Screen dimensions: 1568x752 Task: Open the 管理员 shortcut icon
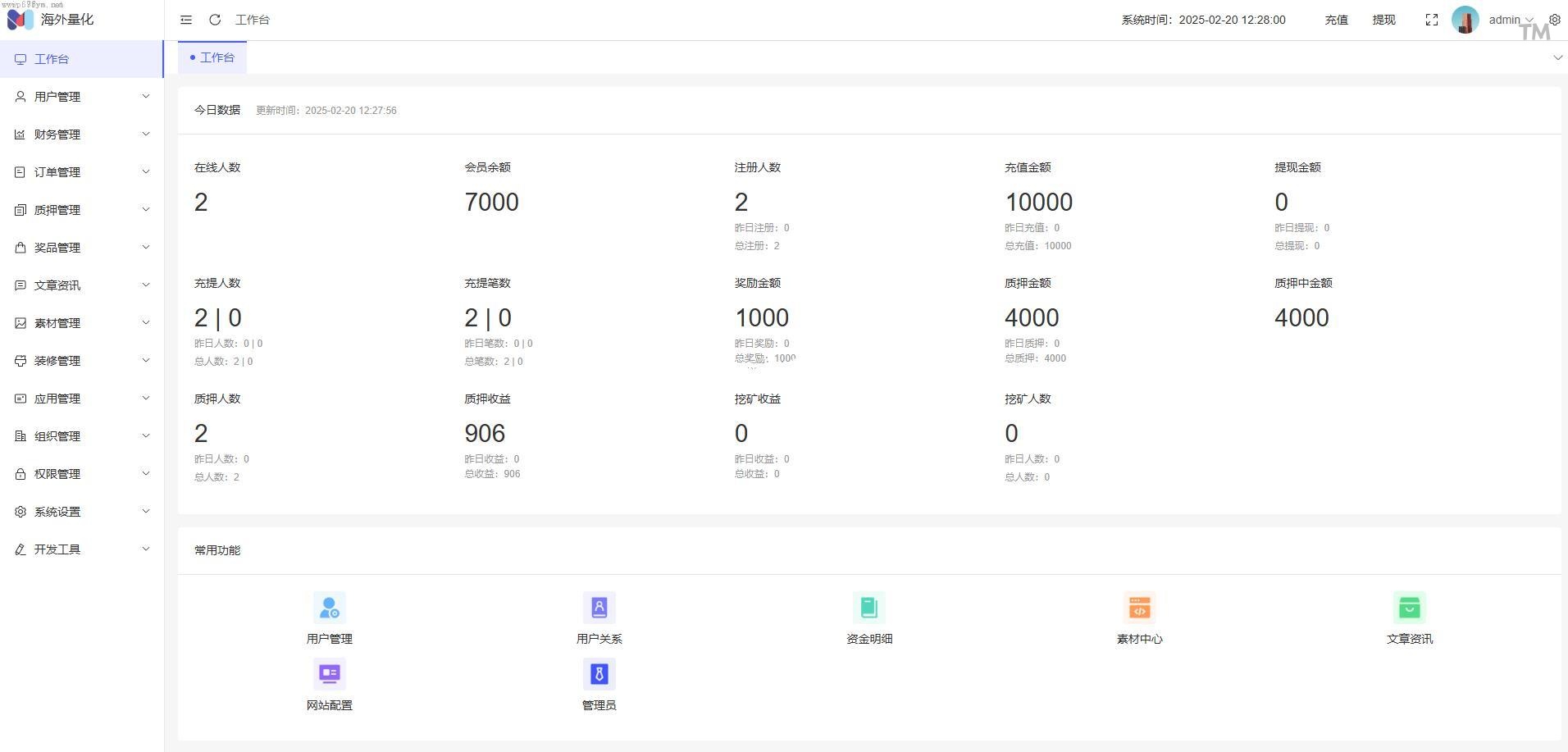(x=599, y=674)
